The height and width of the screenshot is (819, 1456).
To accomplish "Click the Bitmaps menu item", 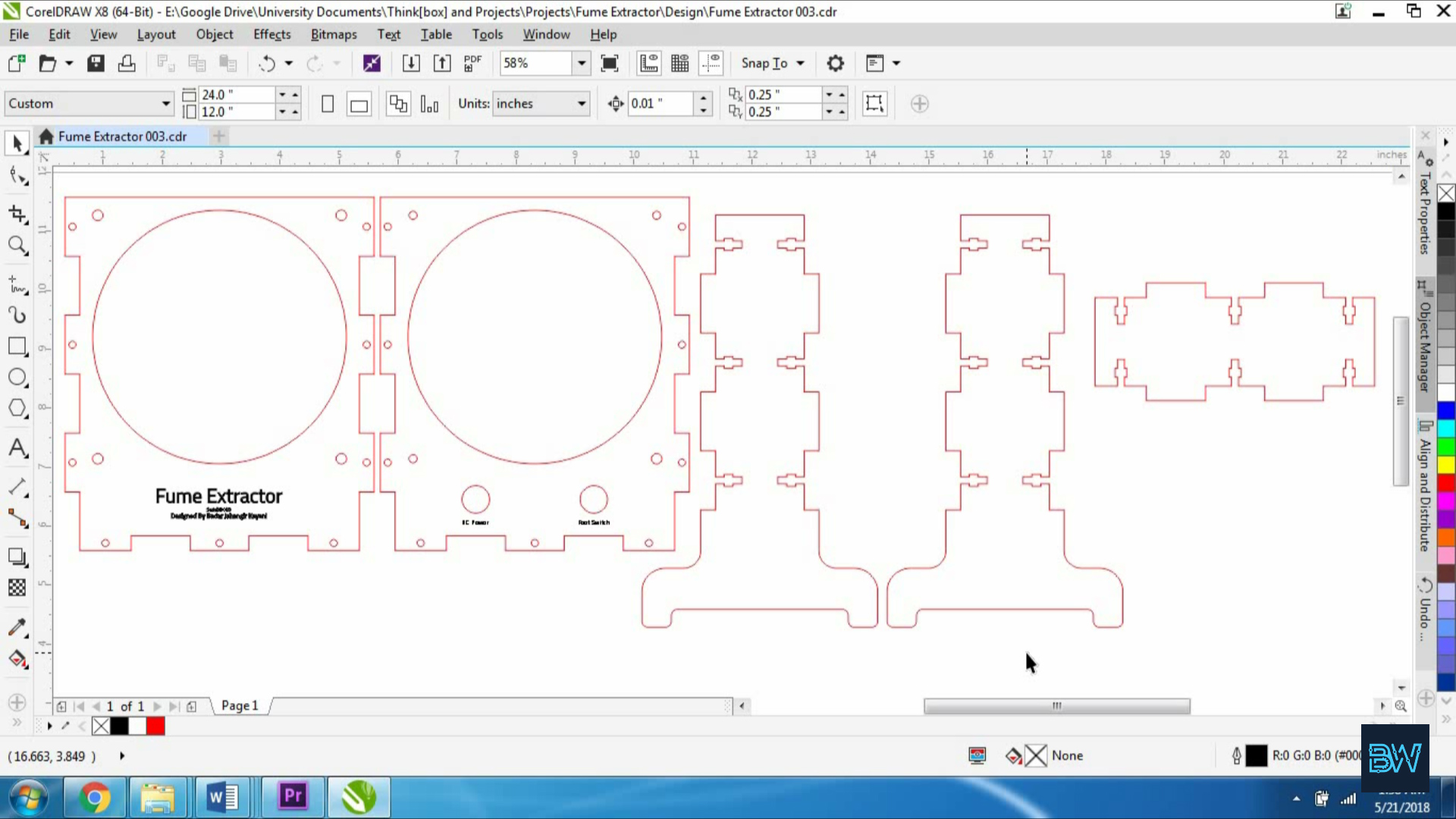I will click(x=334, y=34).
